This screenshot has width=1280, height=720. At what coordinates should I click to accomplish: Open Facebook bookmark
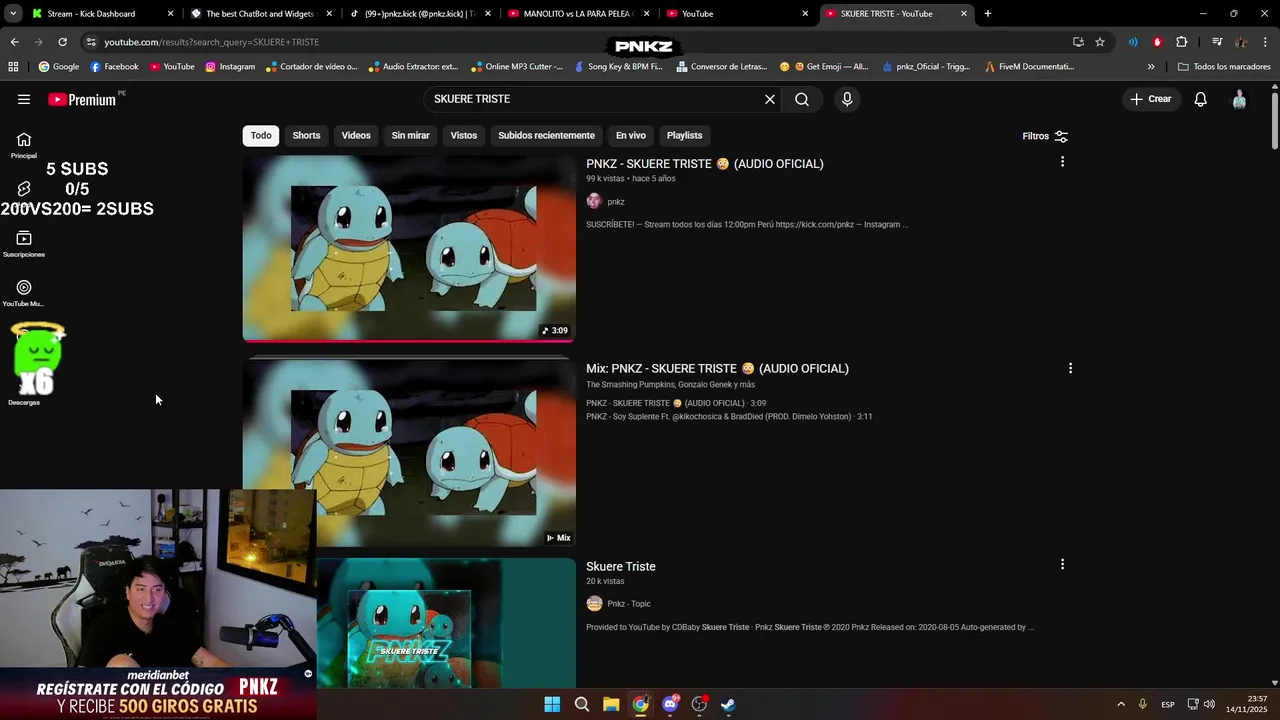(x=114, y=67)
